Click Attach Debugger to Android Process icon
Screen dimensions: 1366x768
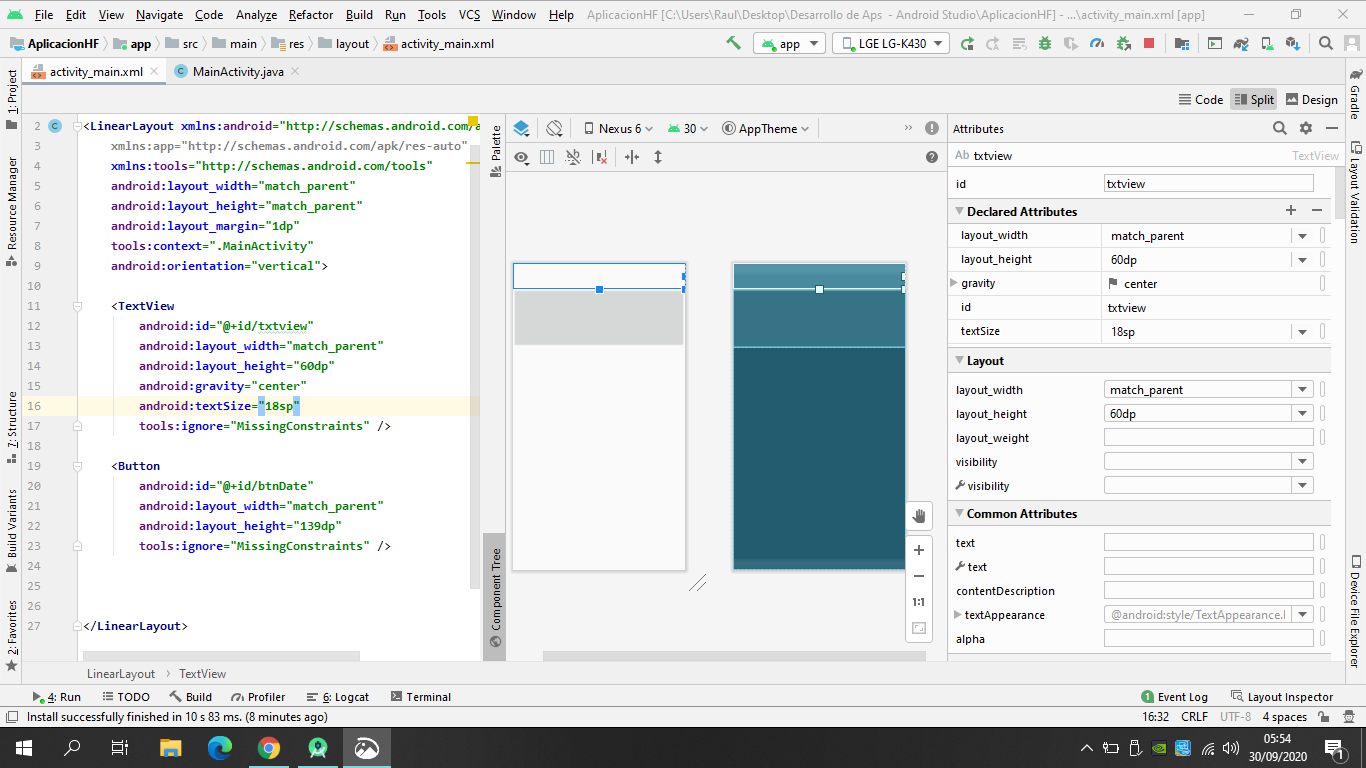click(x=1123, y=43)
